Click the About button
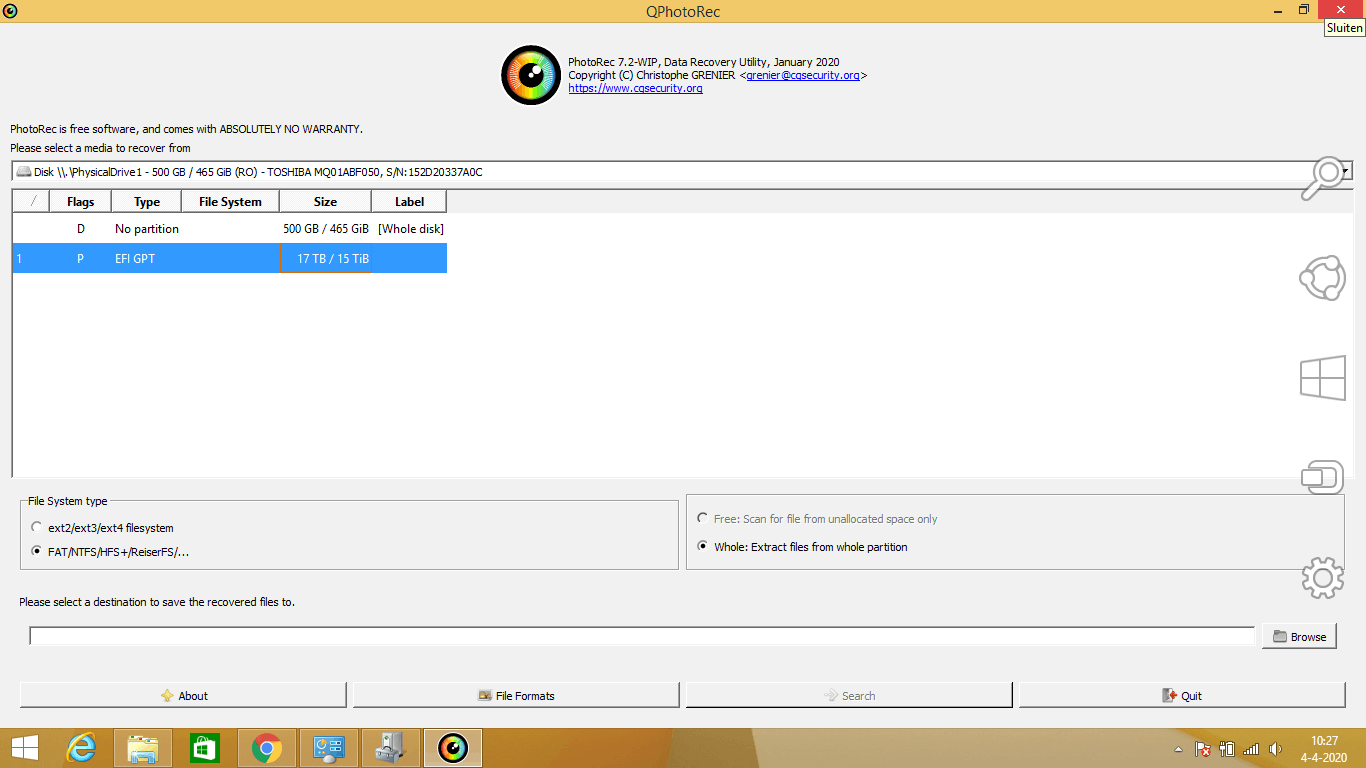 (x=183, y=695)
